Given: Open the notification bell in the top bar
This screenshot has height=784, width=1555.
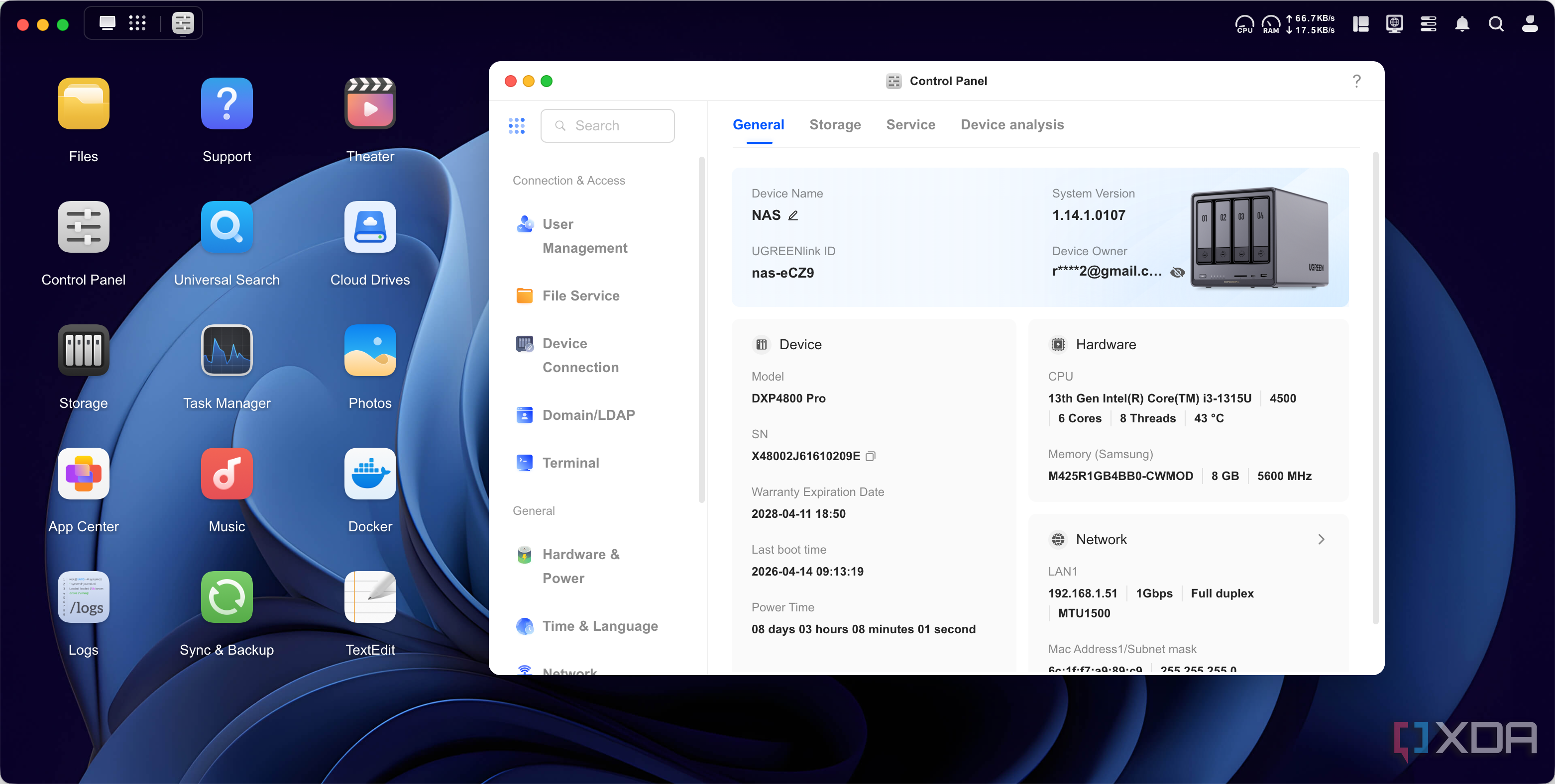Looking at the screenshot, I should [1462, 24].
